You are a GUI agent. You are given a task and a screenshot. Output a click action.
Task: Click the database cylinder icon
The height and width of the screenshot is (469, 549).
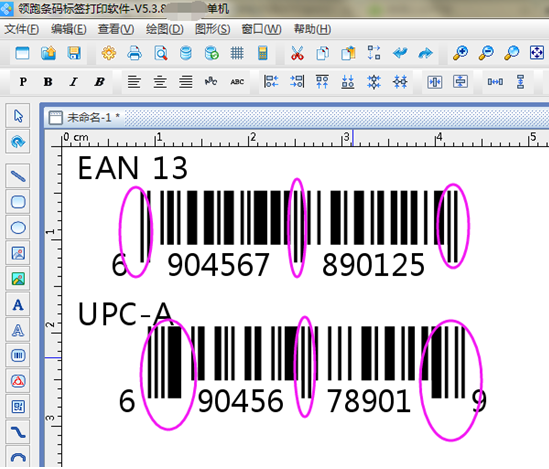point(186,53)
